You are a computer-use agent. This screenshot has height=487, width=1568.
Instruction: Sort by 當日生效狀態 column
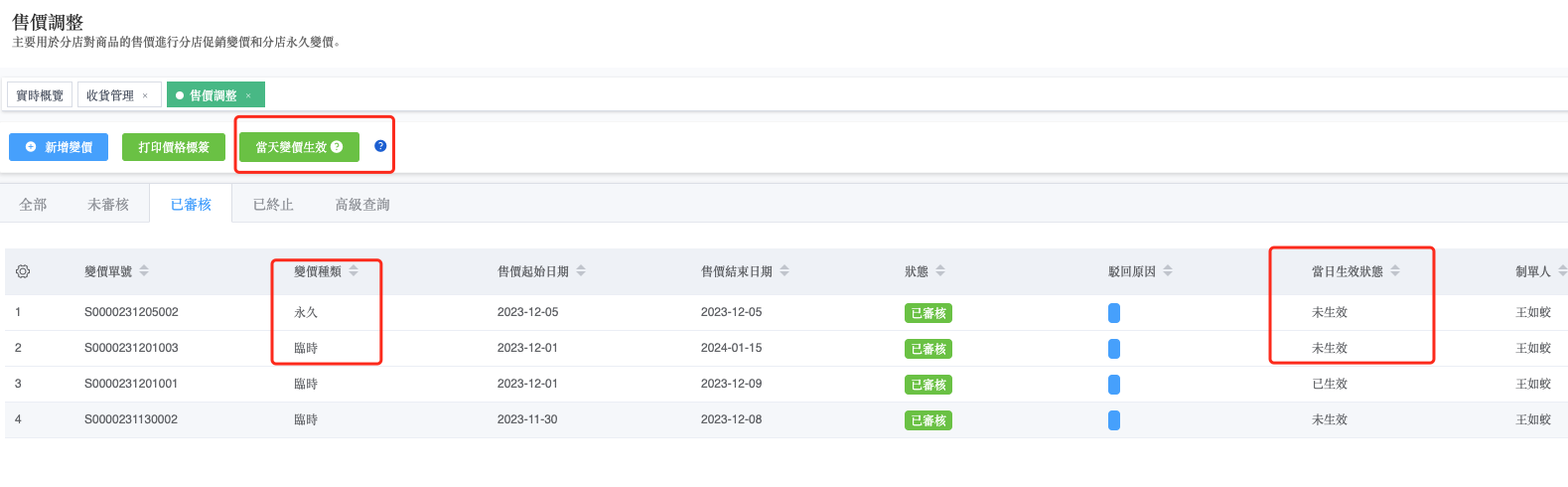click(x=1395, y=271)
